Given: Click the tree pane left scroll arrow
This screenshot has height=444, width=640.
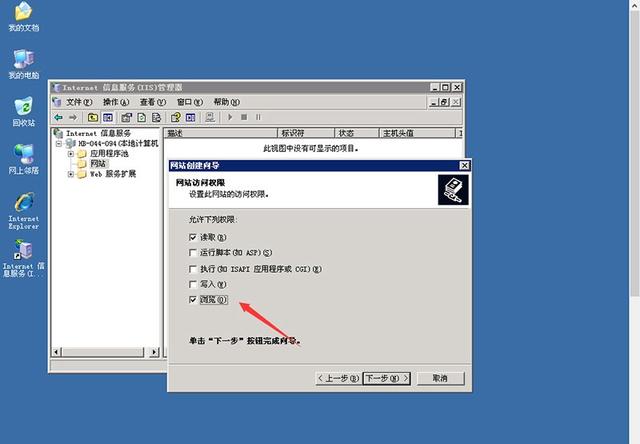Looking at the screenshot, I should point(57,352).
